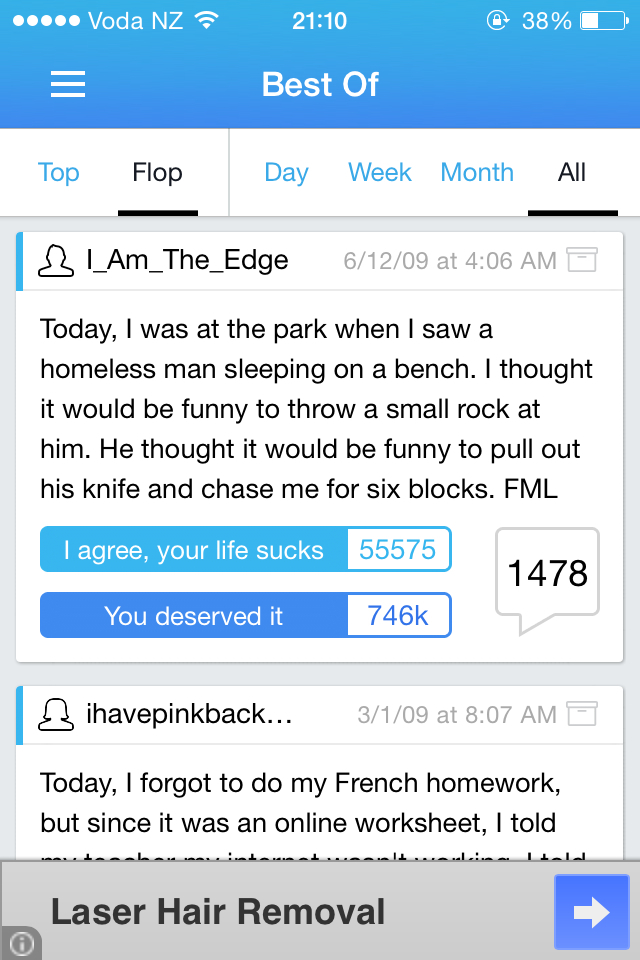Image resolution: width=640 pixels, height=960 pixels.
Task: Tap the blue arrow on the ad
Action: pos(591,912)
